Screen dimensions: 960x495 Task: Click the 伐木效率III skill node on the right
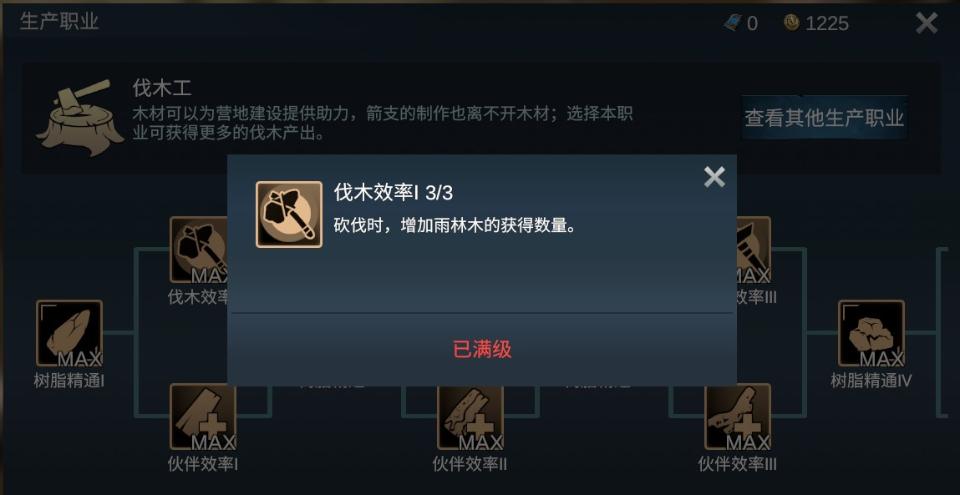(754, 250)
